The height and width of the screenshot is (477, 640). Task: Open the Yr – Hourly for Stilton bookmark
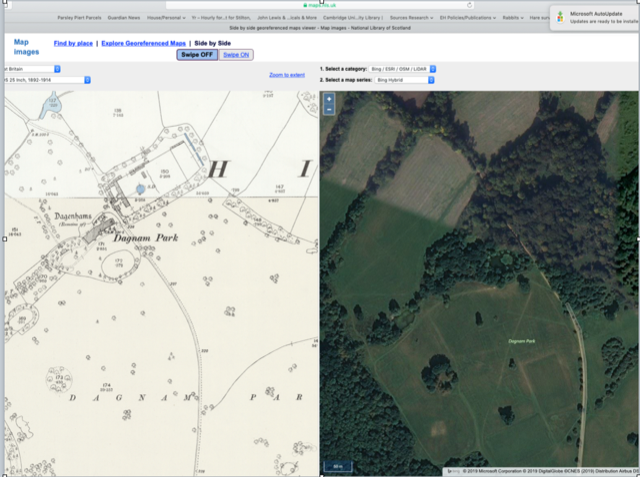[x=221, y=18]
